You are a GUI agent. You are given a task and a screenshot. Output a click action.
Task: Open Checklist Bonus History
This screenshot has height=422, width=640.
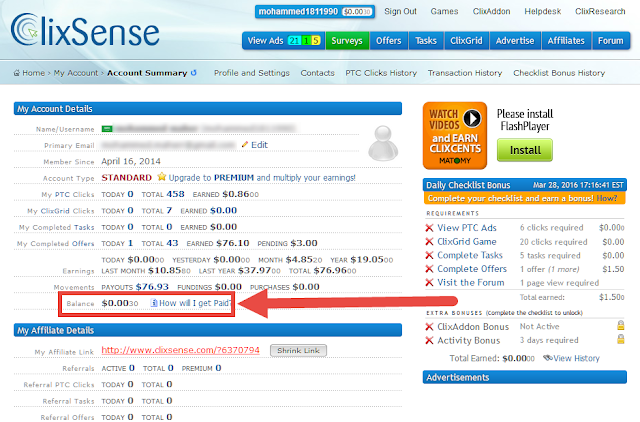pos(559,73)
